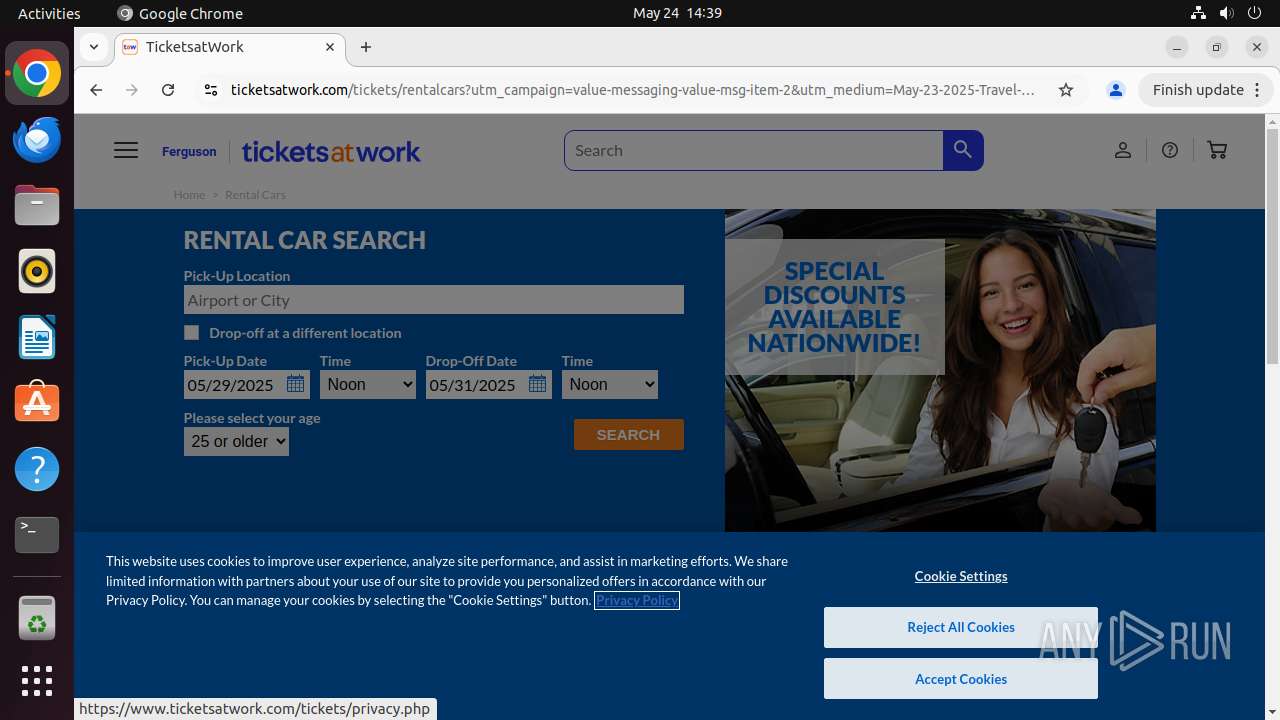Click the blue search magnifier button

pos(963,150)
